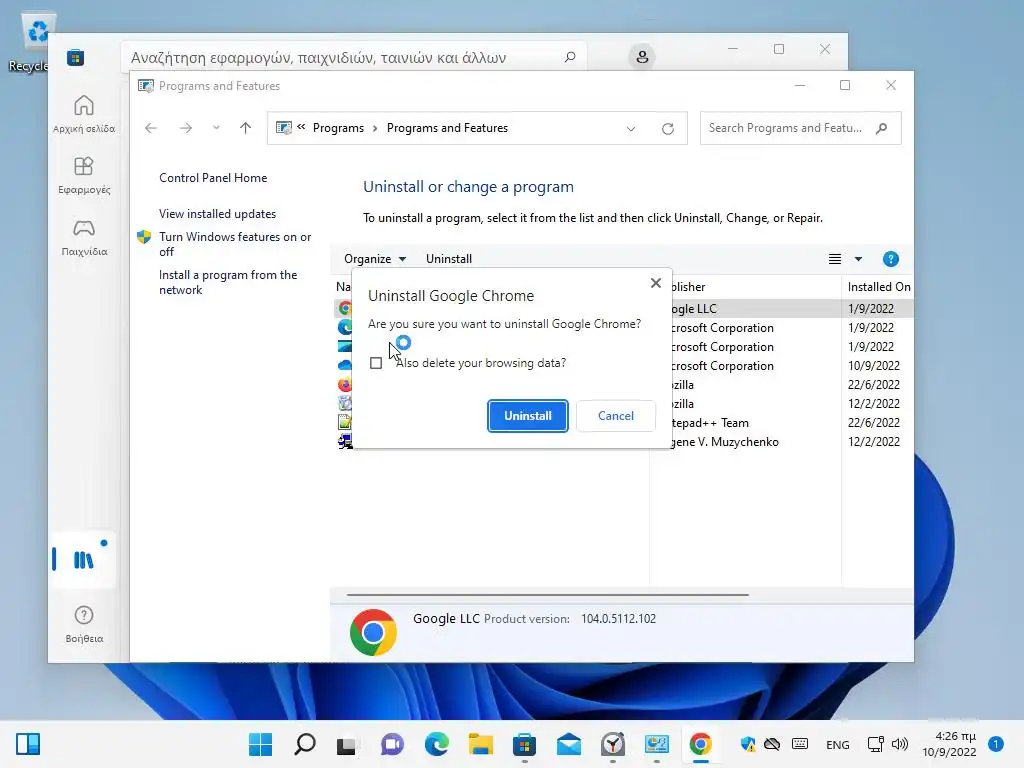
Task: Click ENG language indicator in tray
Action: pos(837,744)
